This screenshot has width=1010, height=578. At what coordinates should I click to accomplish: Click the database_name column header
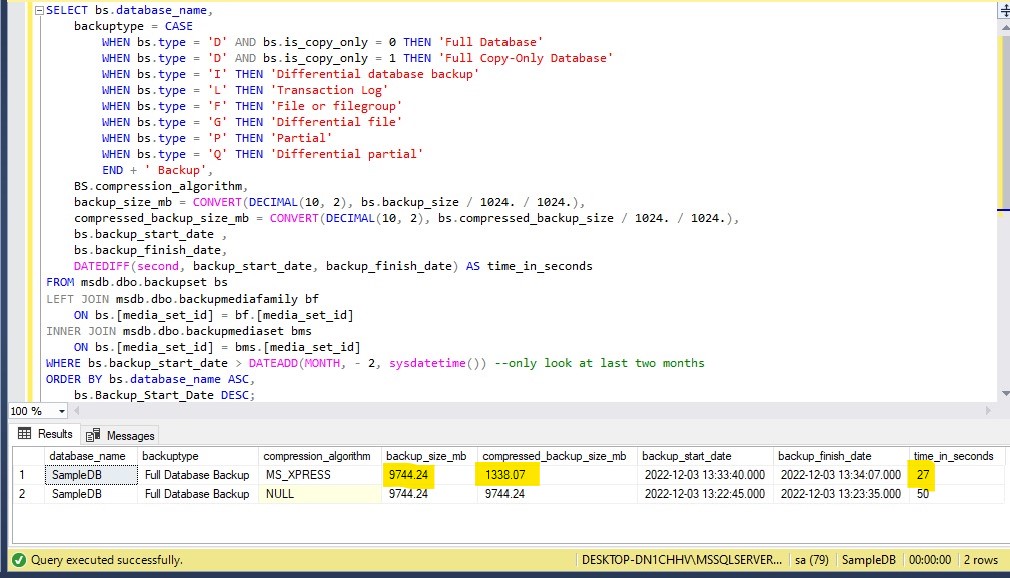[x=87, y=456]
